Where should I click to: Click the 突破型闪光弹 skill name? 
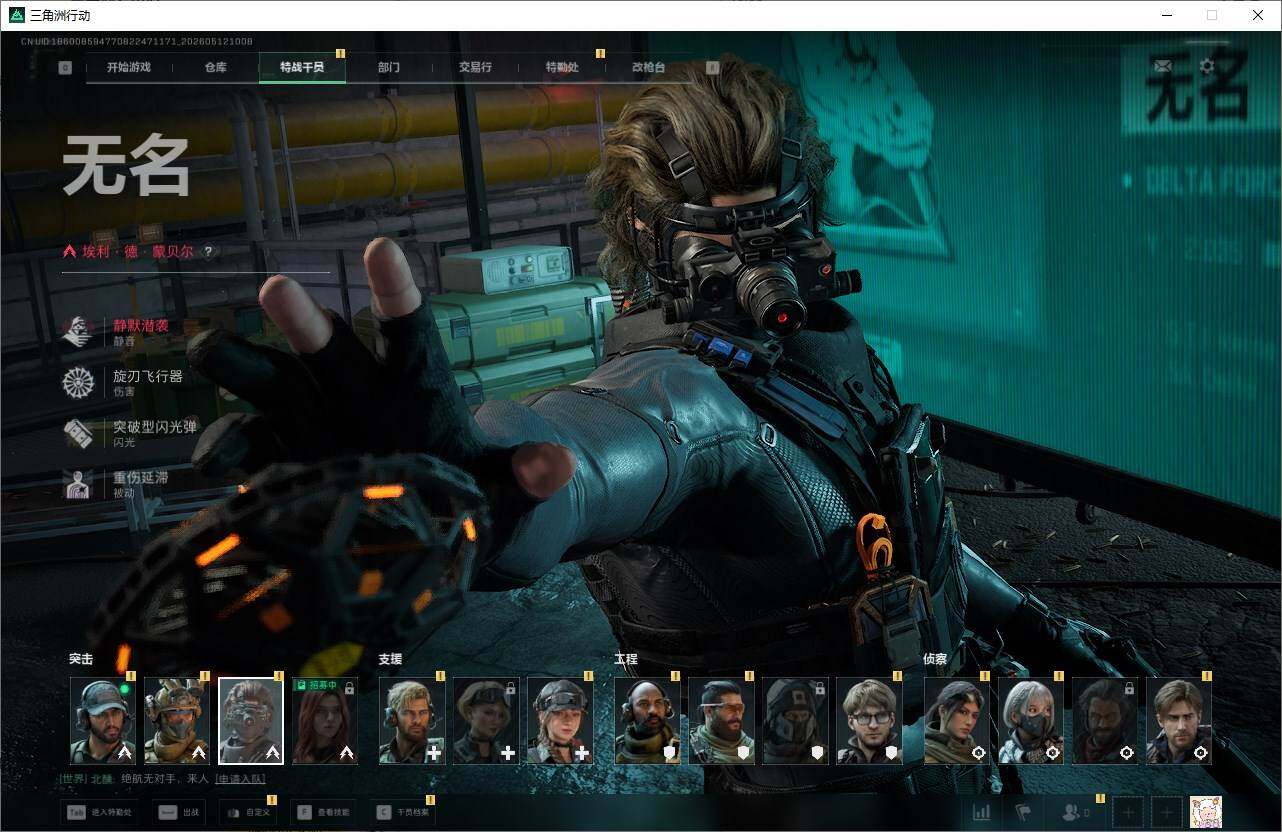(x=154, y=427)
